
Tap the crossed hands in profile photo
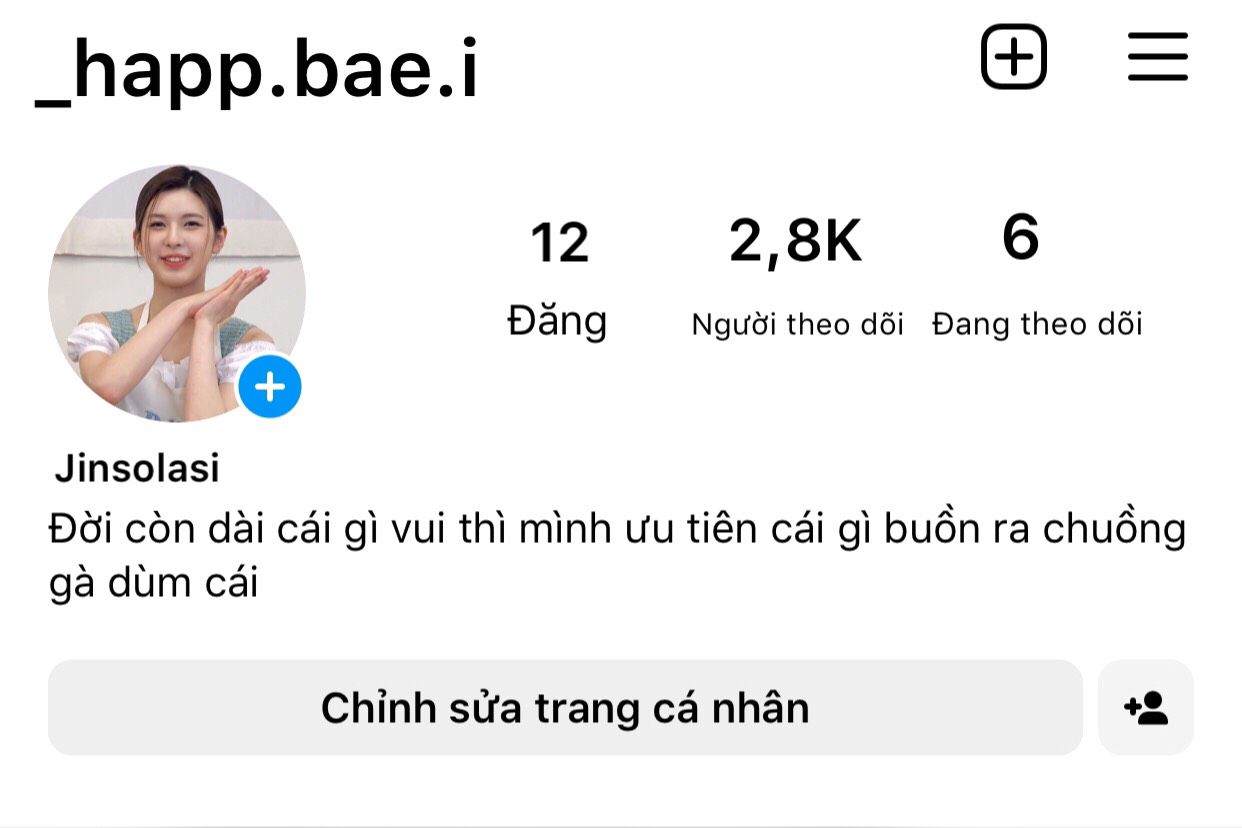[222, 293]
